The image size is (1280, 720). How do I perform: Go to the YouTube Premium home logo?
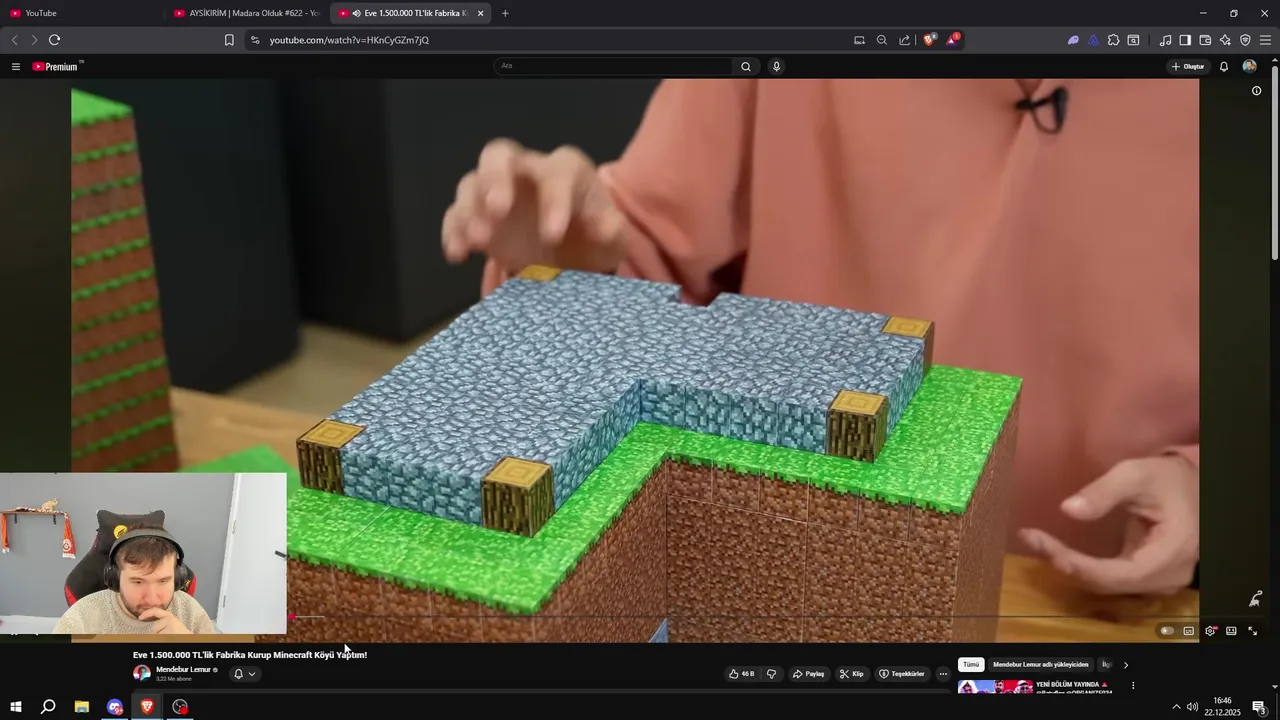(56, 67)
